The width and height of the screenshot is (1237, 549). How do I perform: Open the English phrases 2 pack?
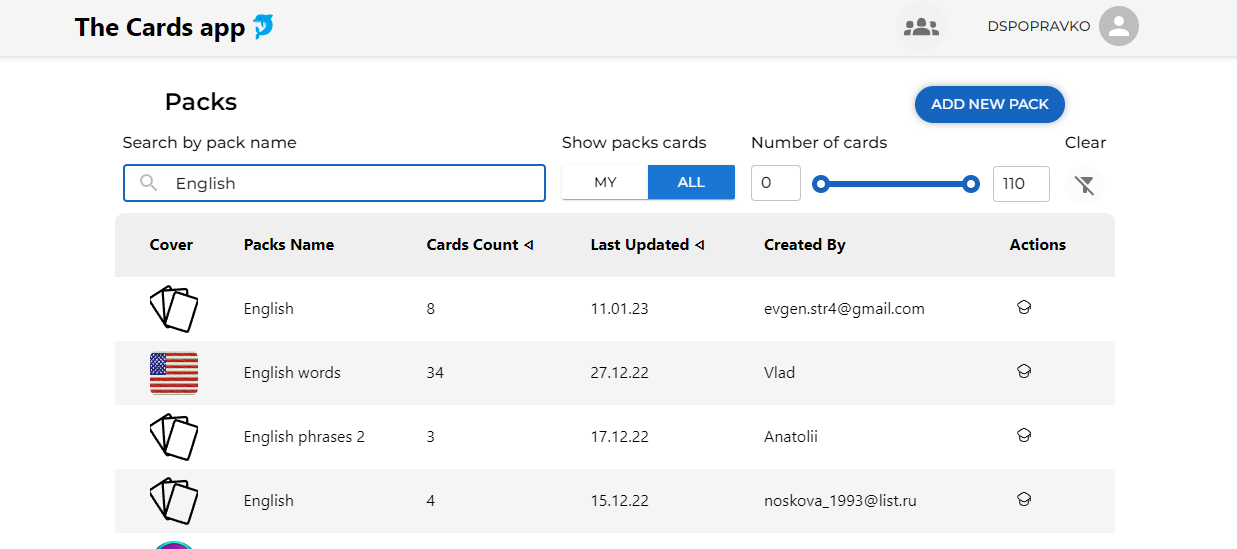pyautogui.click(x=304, y=437)
